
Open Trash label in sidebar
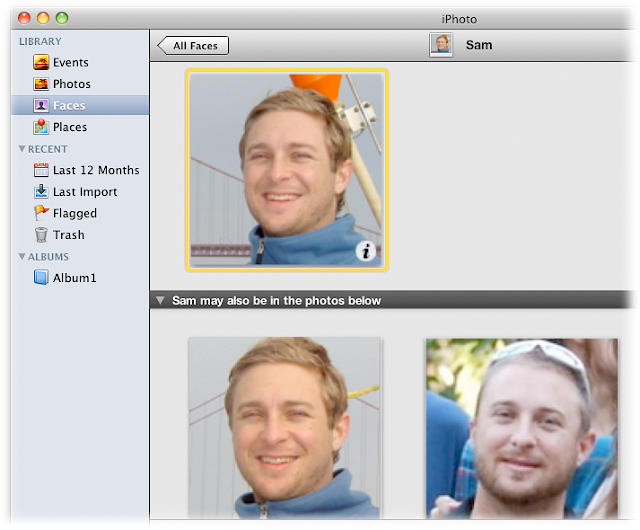tap(69, 235)
